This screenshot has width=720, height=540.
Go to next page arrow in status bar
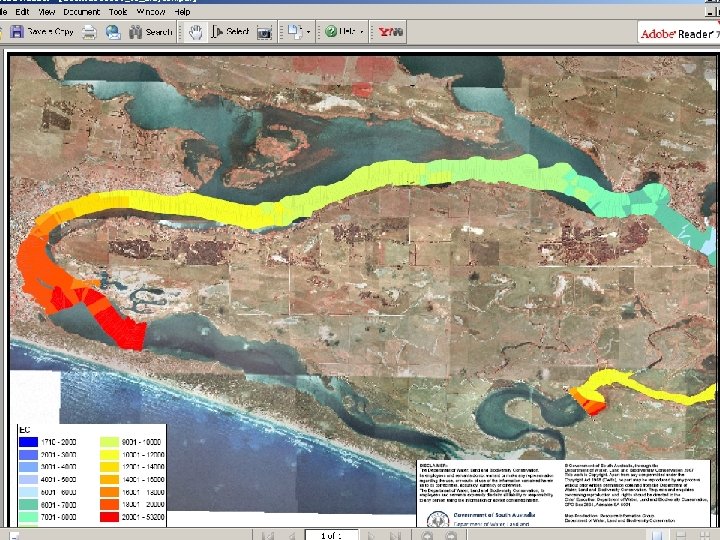[370, 535]
